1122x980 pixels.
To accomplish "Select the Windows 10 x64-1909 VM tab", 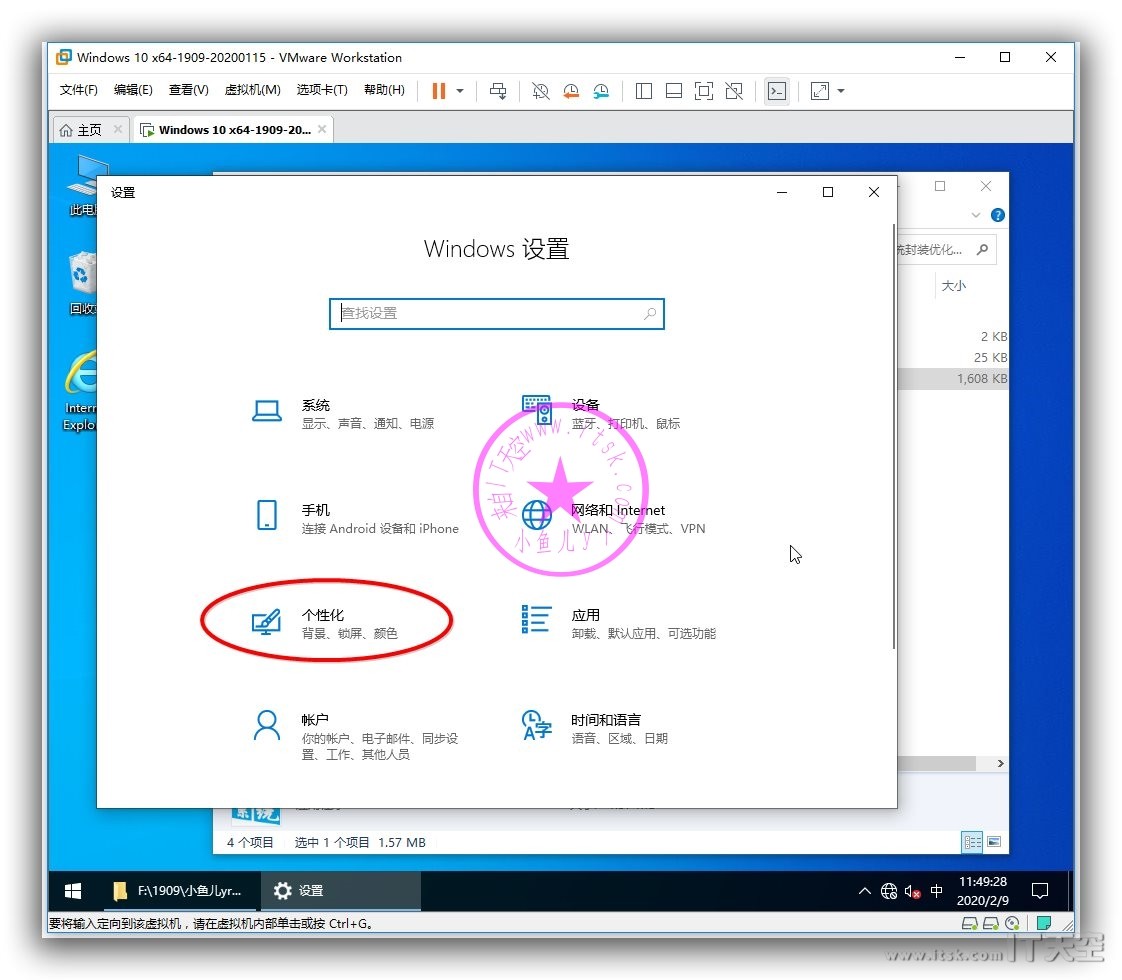I will [234, 129].
